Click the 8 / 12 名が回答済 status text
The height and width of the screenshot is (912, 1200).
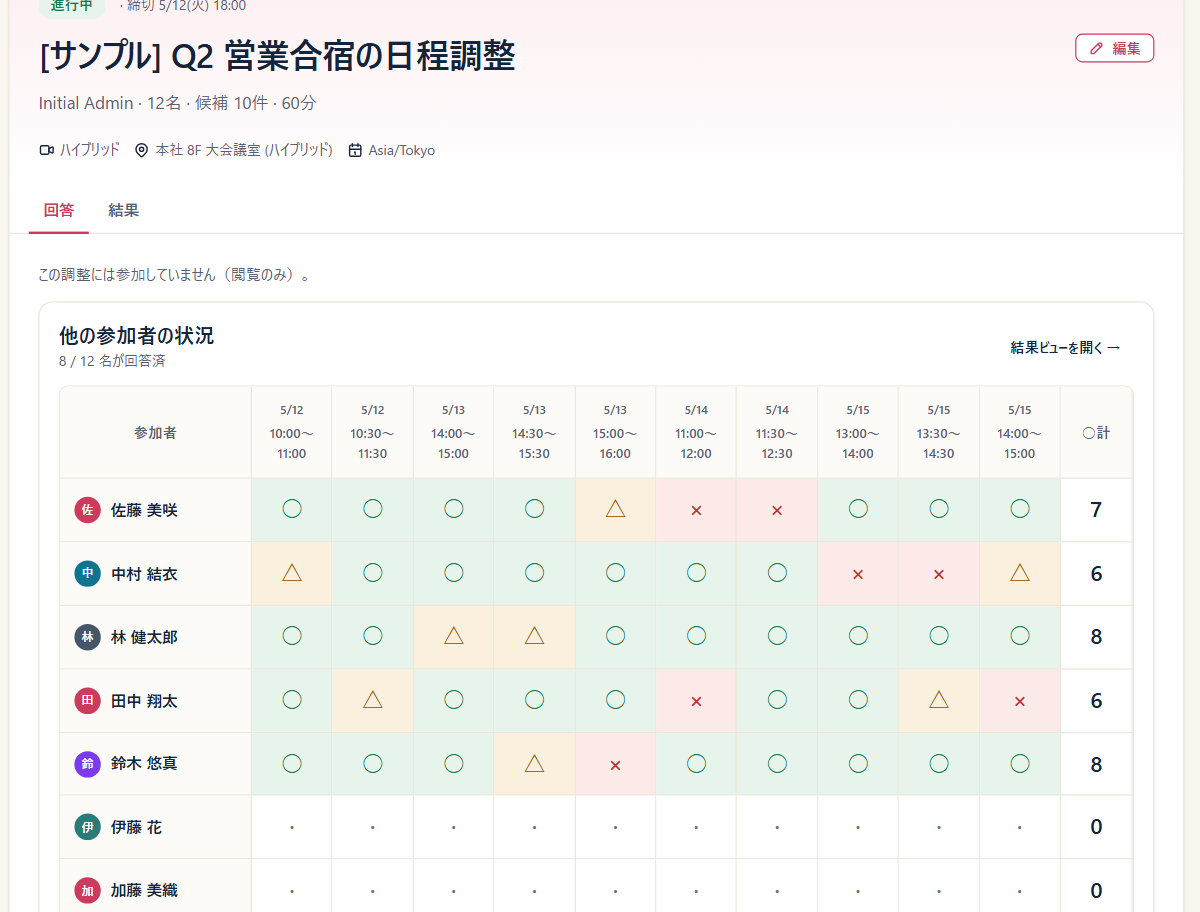point(112,361)
